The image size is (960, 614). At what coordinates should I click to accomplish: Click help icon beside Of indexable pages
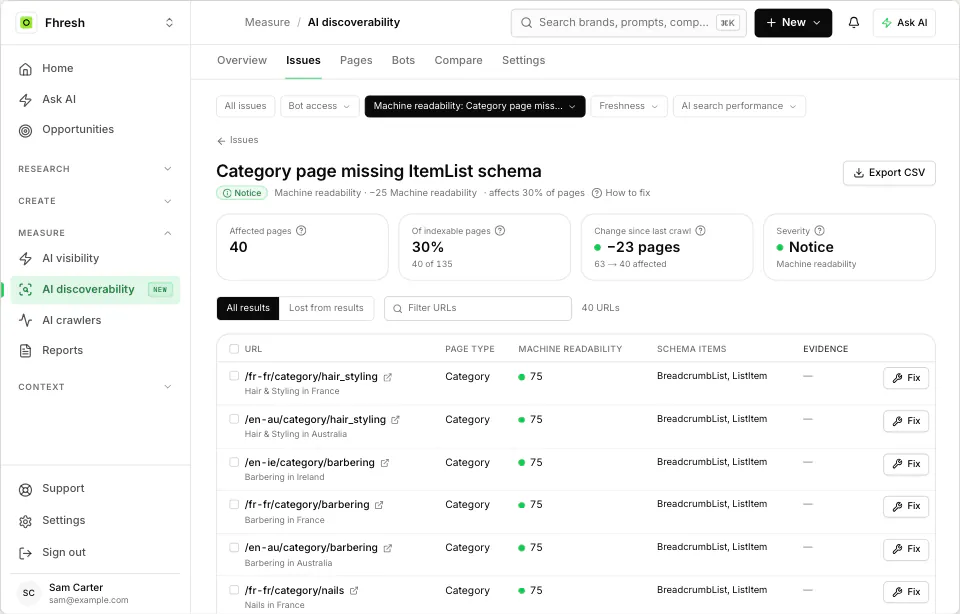(x=500, y=231)
